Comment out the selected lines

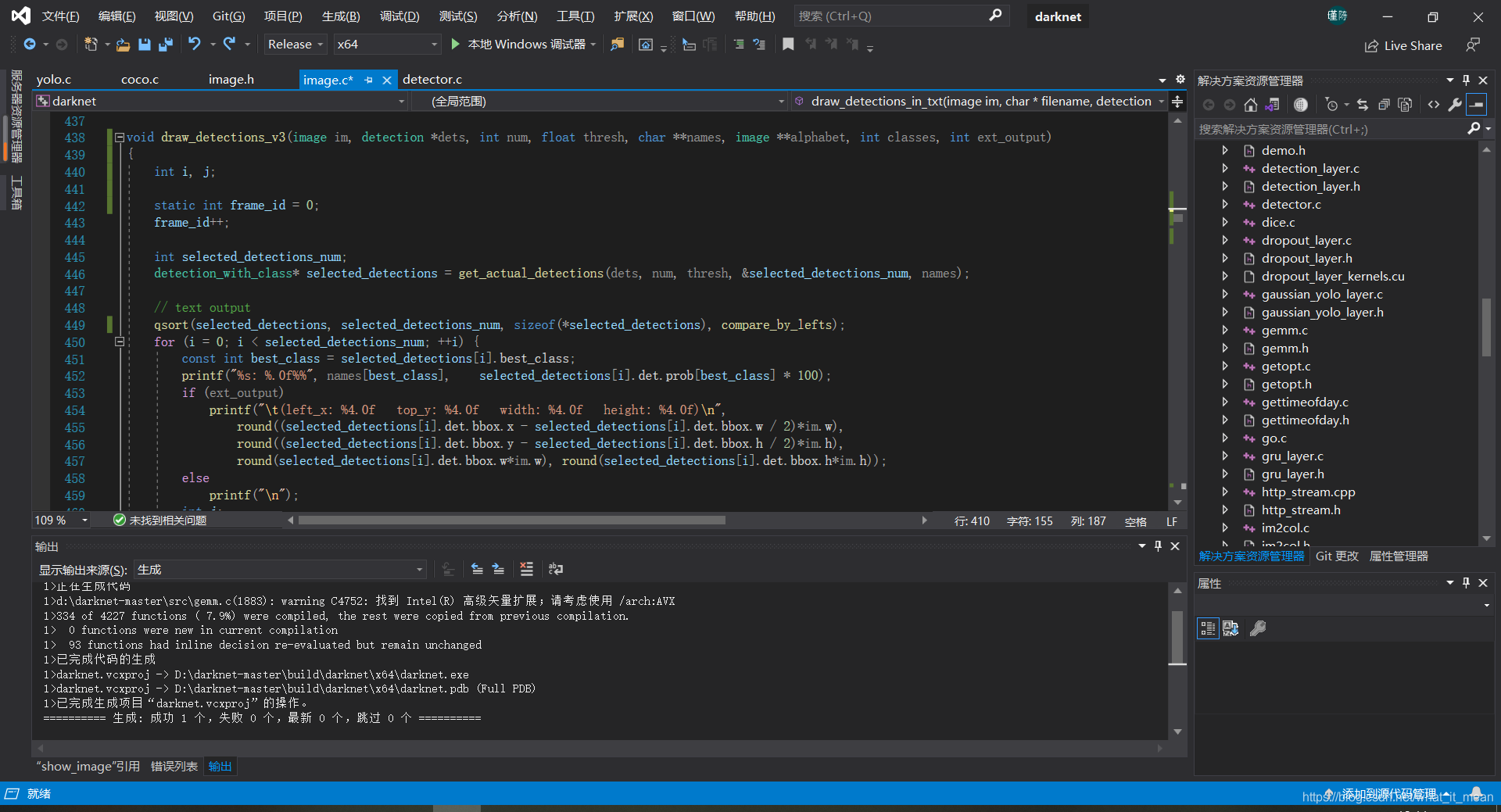click(739, 45)
